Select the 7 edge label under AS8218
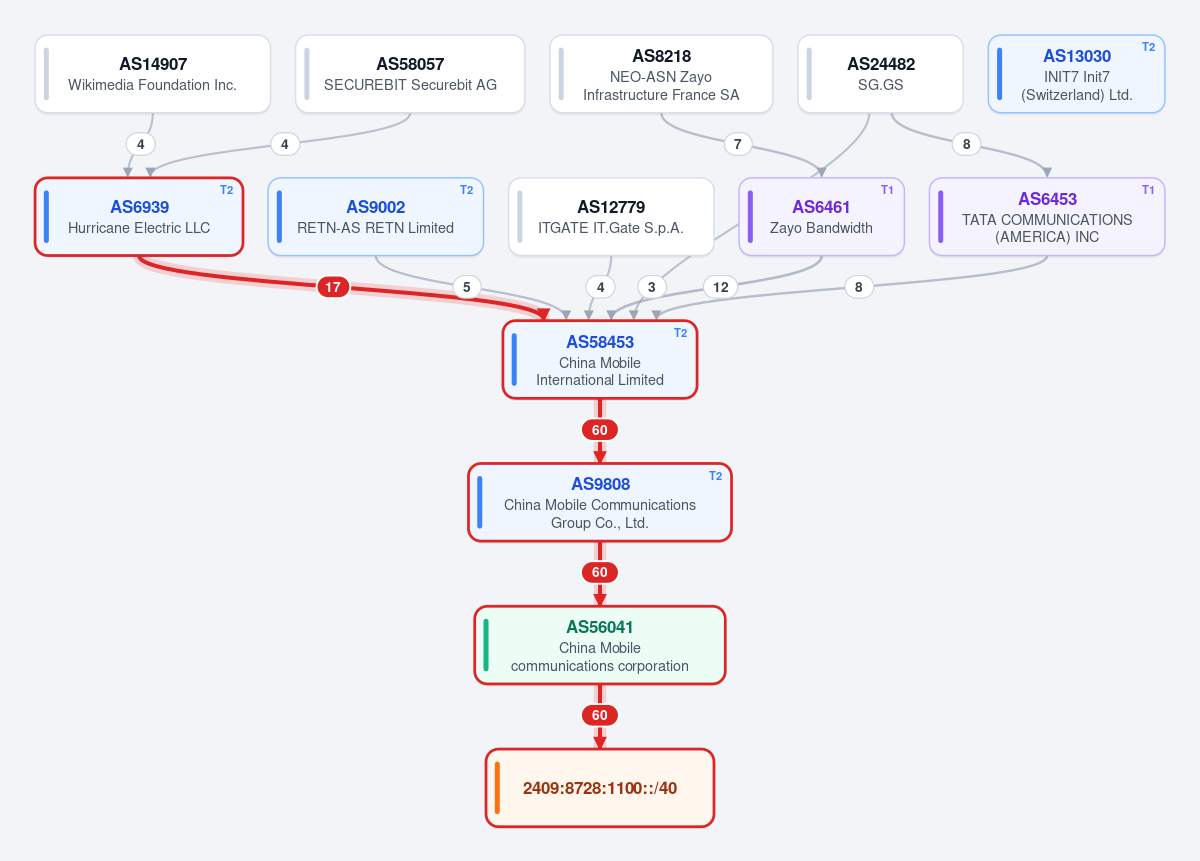Screen dimensions: 1200x861 click(x=738, y=144)
